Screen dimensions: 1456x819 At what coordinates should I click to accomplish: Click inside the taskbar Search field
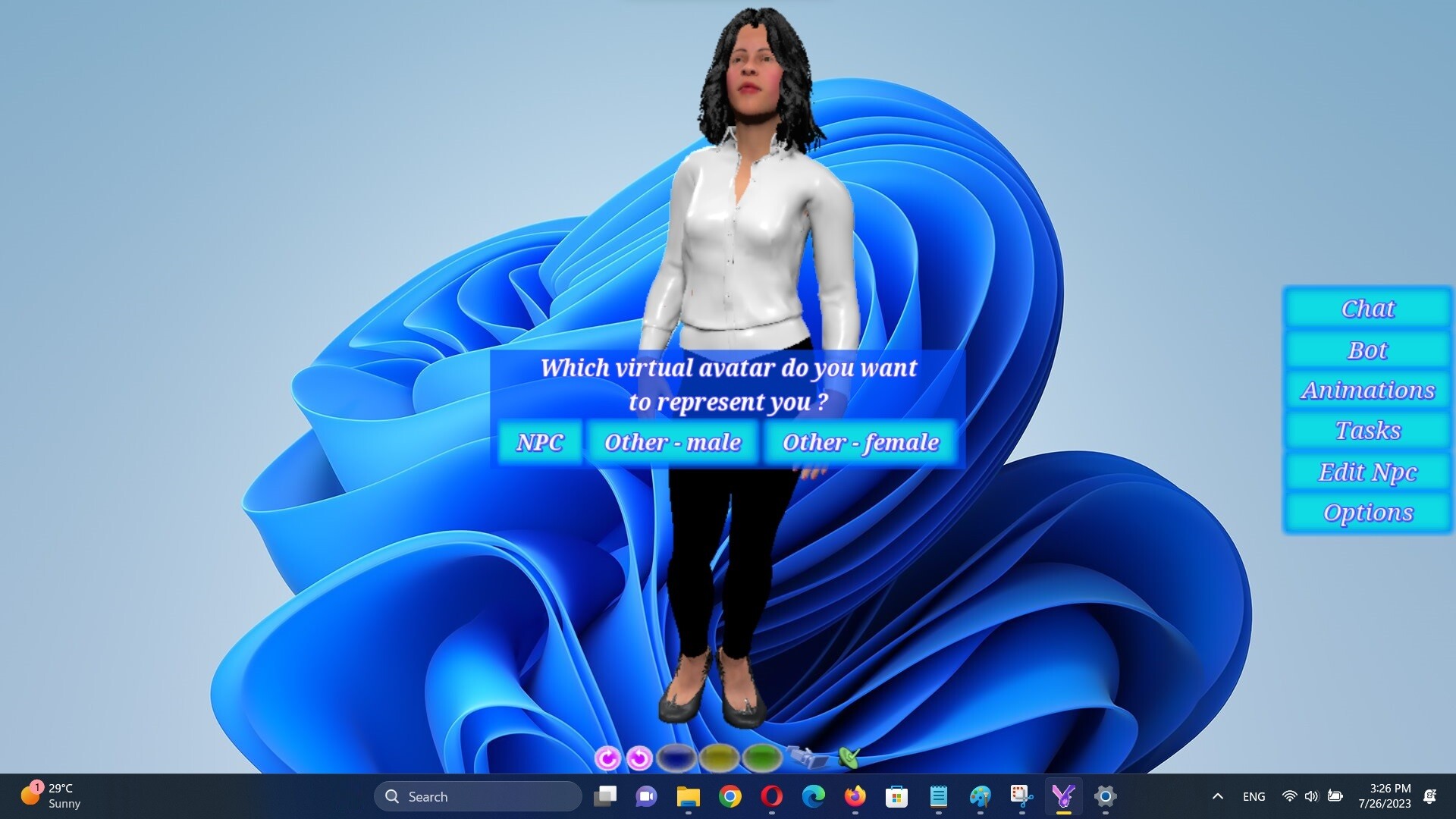(x=478, y=796)
